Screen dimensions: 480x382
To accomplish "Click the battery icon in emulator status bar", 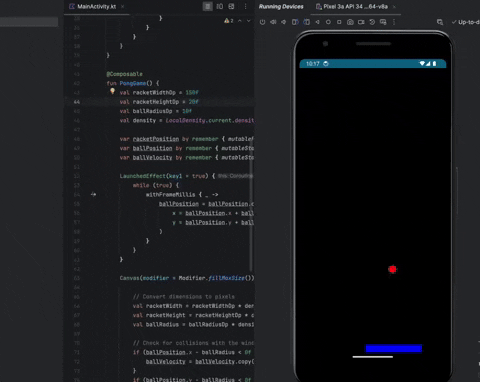I will (434, 64).
